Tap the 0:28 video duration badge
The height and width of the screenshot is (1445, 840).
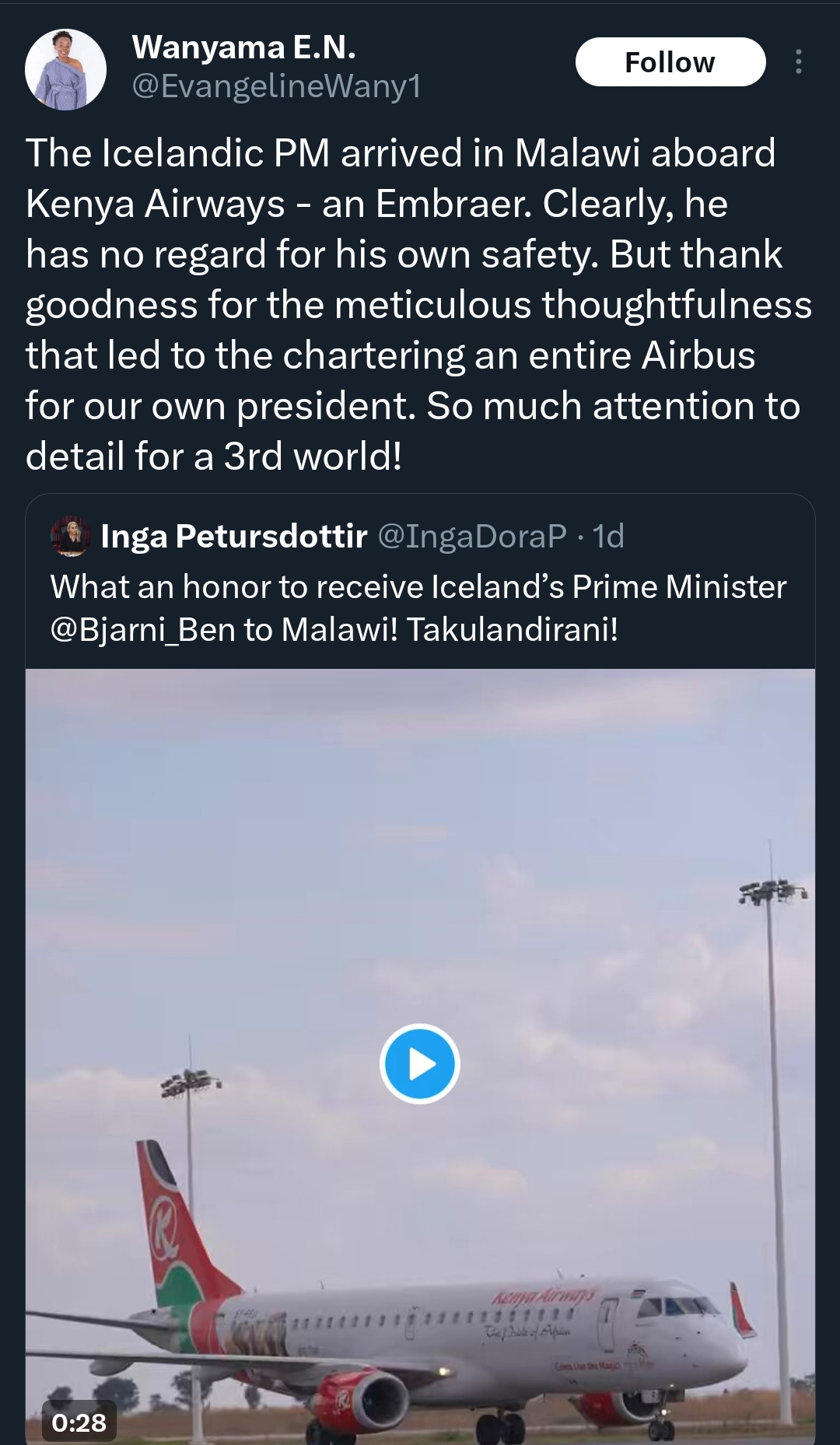(79, 1422)
